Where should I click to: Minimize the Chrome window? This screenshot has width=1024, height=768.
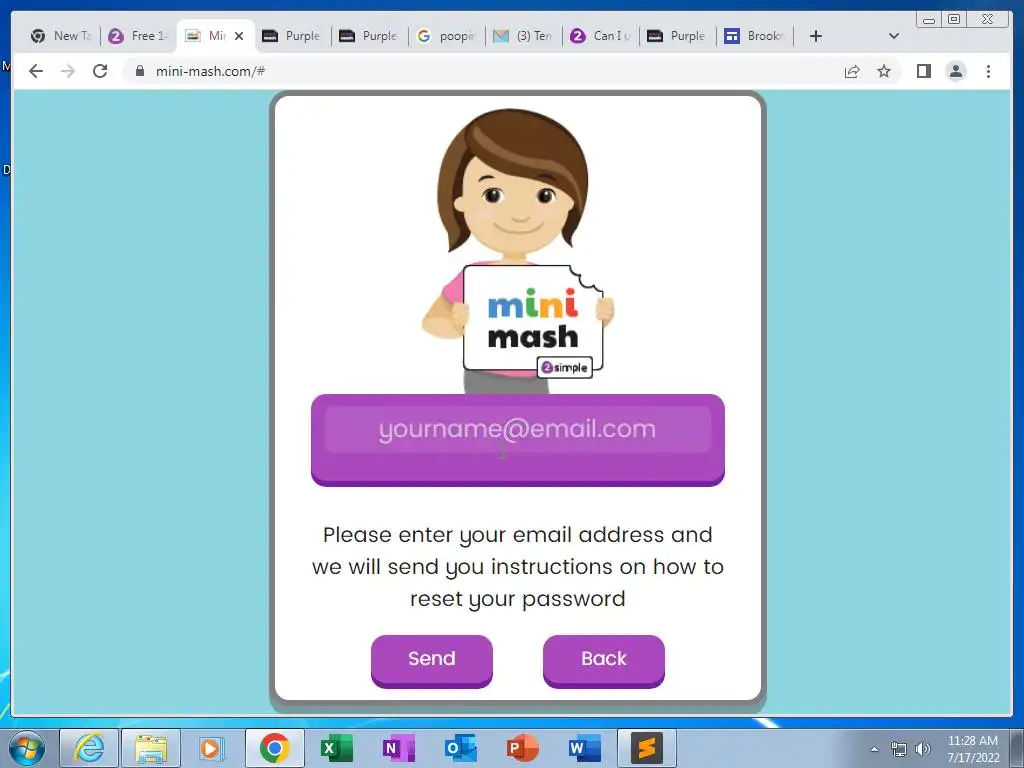929,20
